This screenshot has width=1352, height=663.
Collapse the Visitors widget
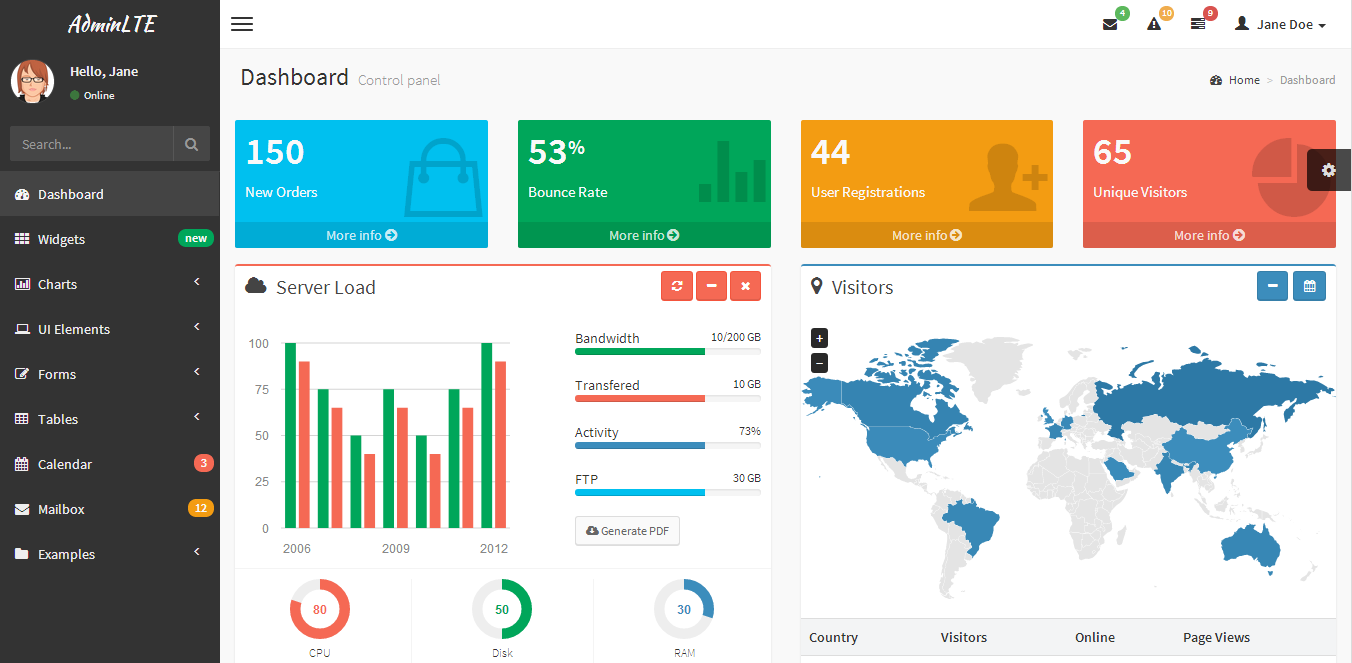pyautogui.click(x=1272, y=286)
